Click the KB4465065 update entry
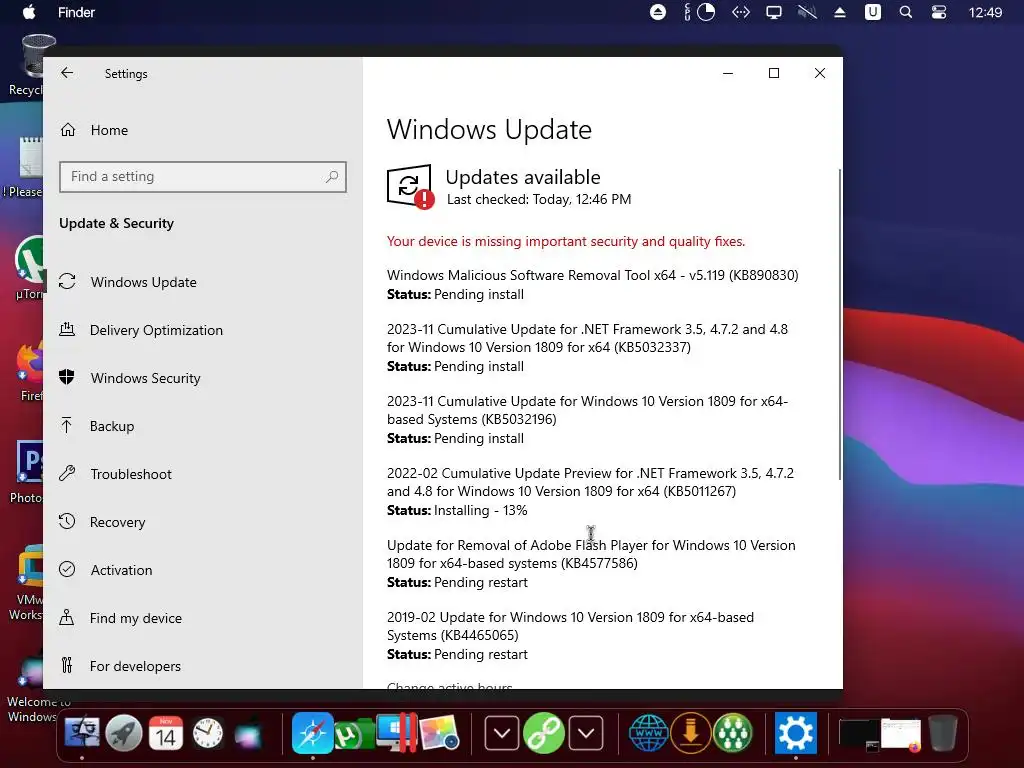Screen dimensions: 1024x768 click(x=570, y=635)
